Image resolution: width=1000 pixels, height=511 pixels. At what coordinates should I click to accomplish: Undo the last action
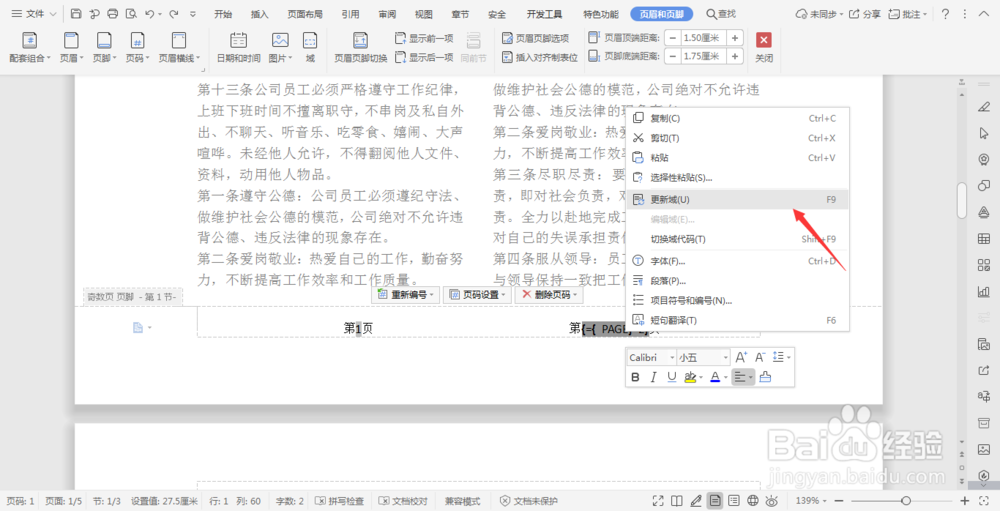tap(149, 13)
